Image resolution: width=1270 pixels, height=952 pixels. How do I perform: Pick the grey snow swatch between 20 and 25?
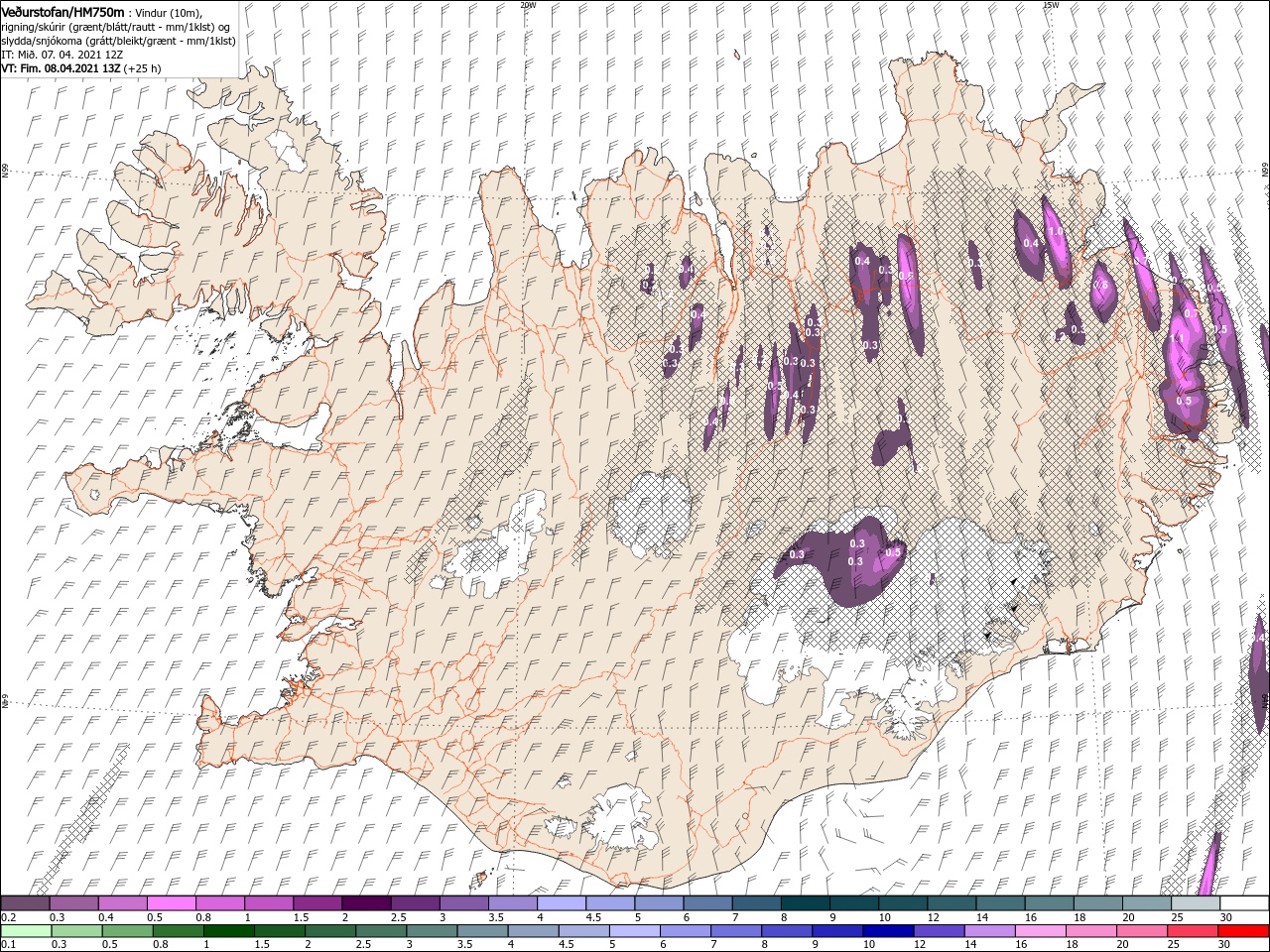[x=1147, y=903]
